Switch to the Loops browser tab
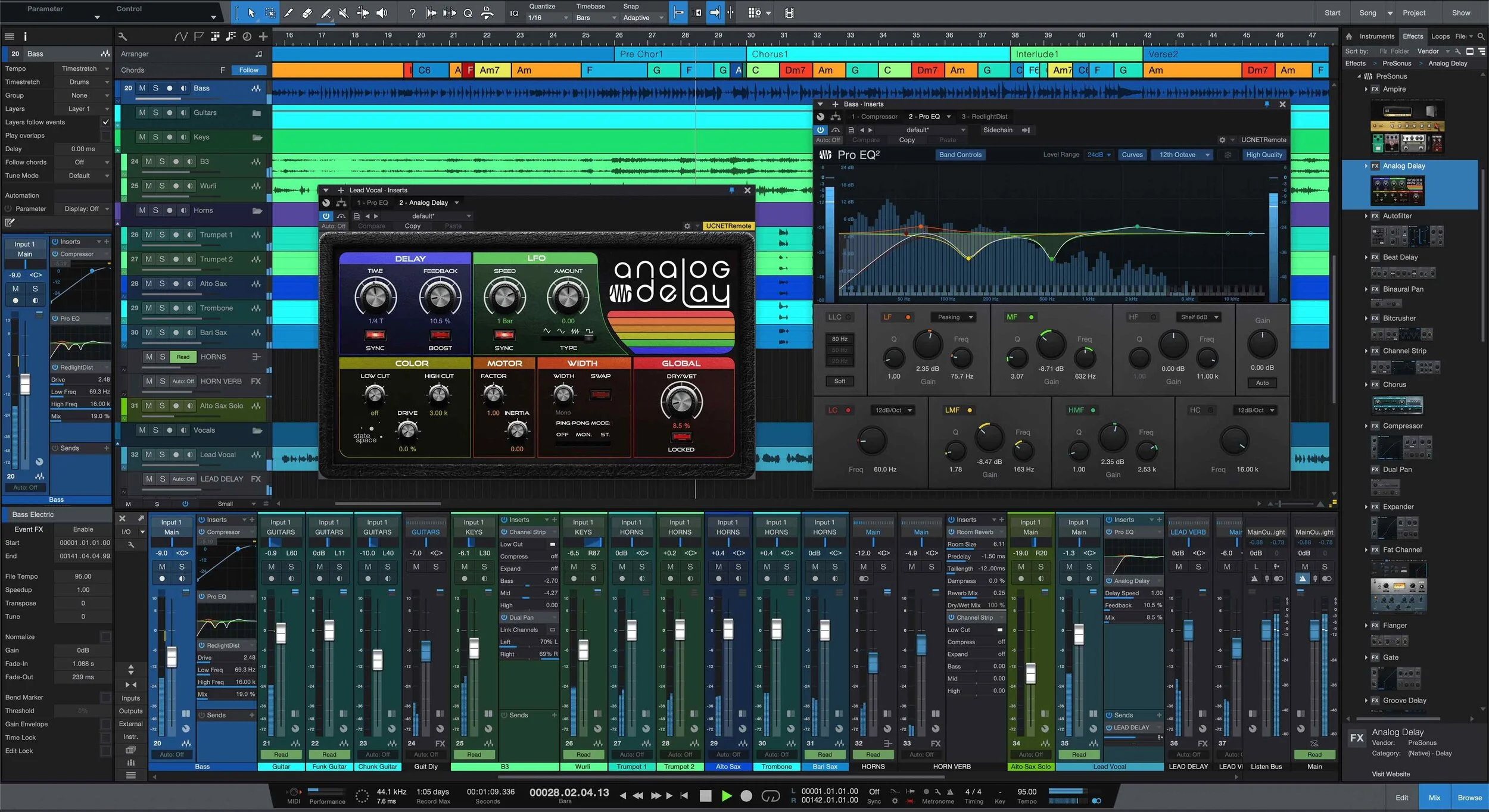The image size is (1489, 812). (x=1440, y=36)
